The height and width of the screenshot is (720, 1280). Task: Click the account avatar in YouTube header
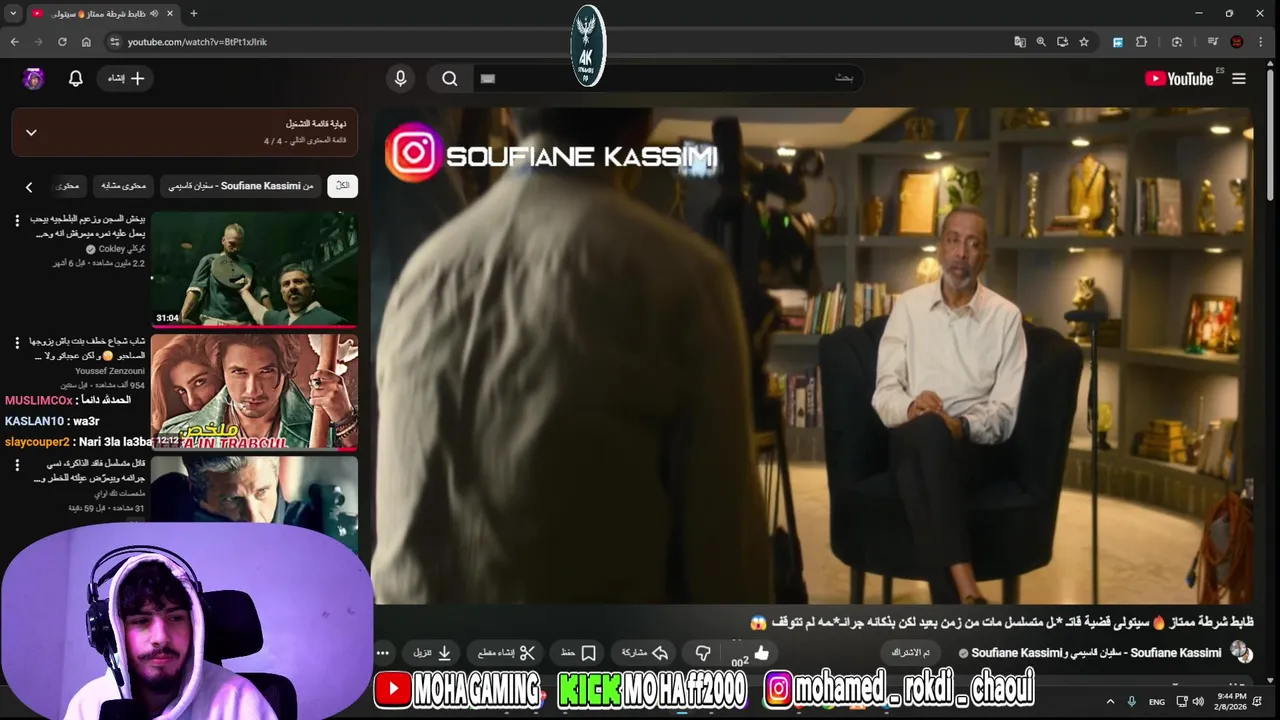[34, 78]
